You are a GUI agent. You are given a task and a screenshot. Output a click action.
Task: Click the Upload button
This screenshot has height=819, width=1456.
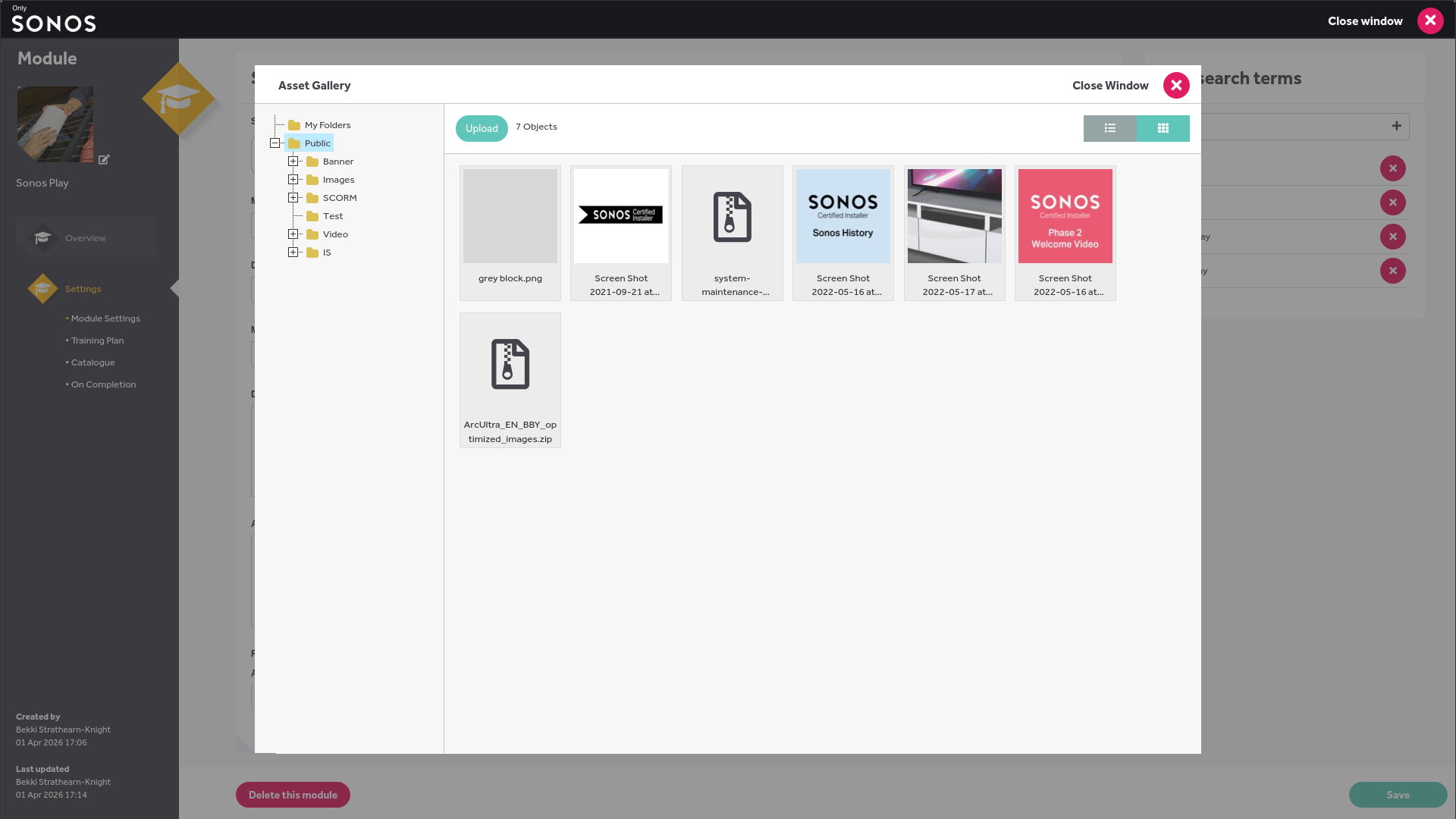click(482, 128)
